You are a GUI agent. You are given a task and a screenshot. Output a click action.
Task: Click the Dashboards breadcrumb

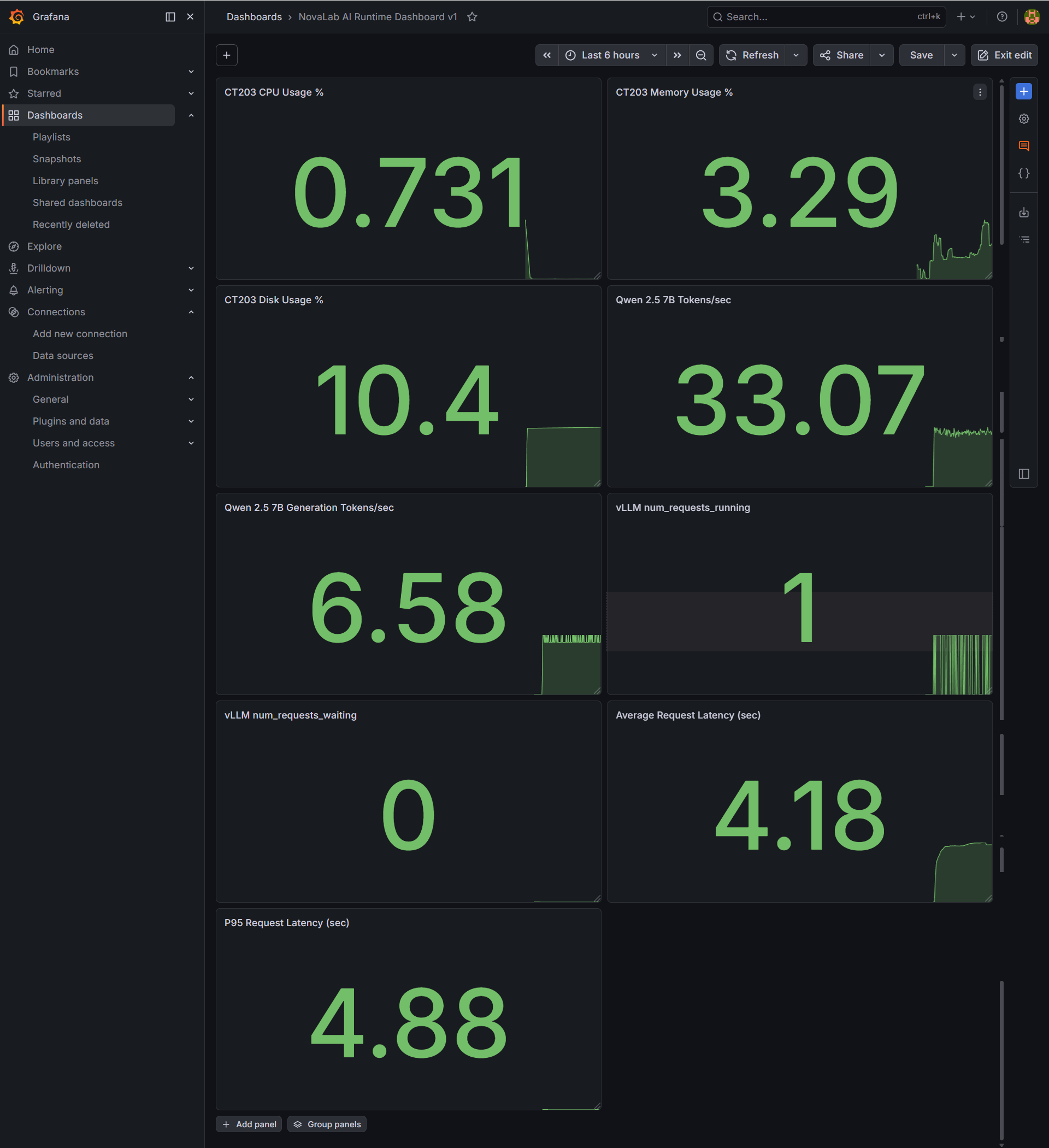(254, 16)
